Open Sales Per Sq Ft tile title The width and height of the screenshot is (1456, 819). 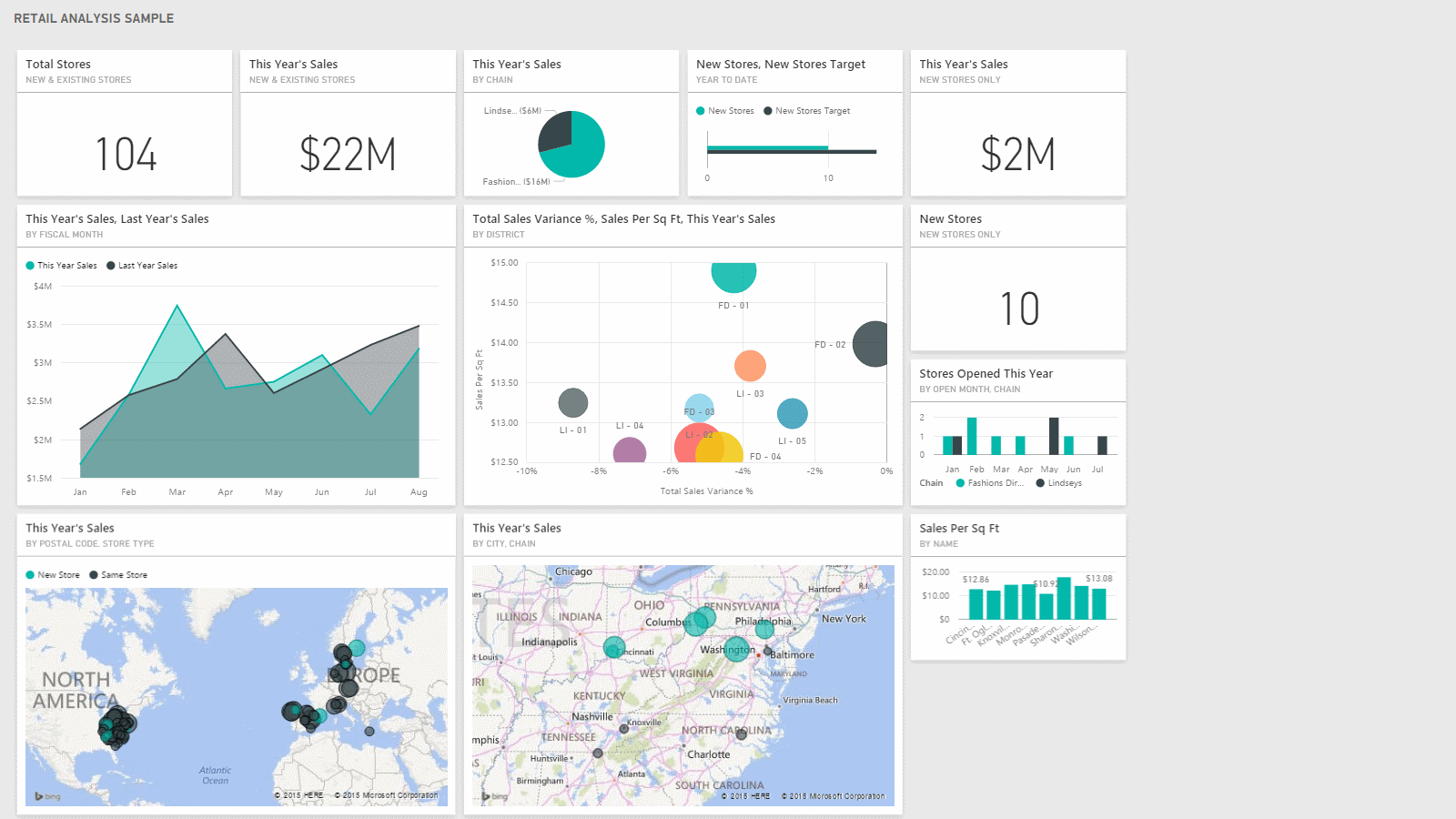click(959, 529)
